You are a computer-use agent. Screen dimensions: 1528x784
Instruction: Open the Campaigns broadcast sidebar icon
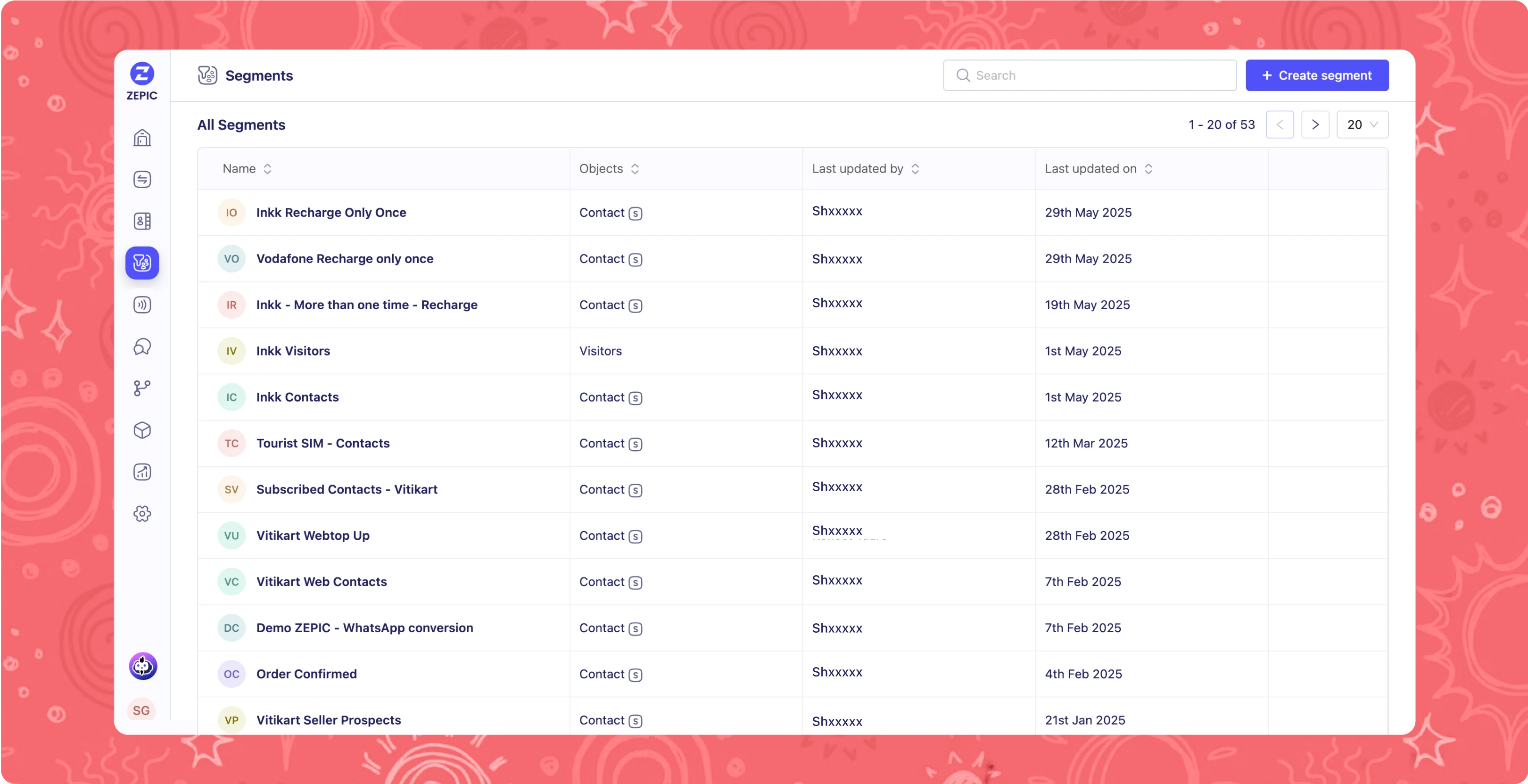tap(142, 305)
